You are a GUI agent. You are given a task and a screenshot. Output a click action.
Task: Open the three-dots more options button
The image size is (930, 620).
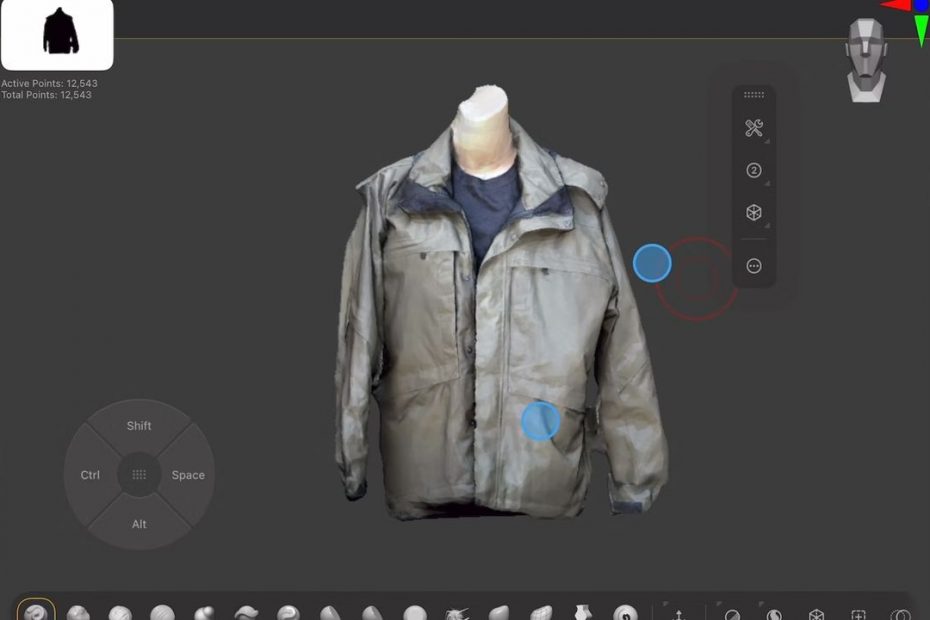click(754, 266)
